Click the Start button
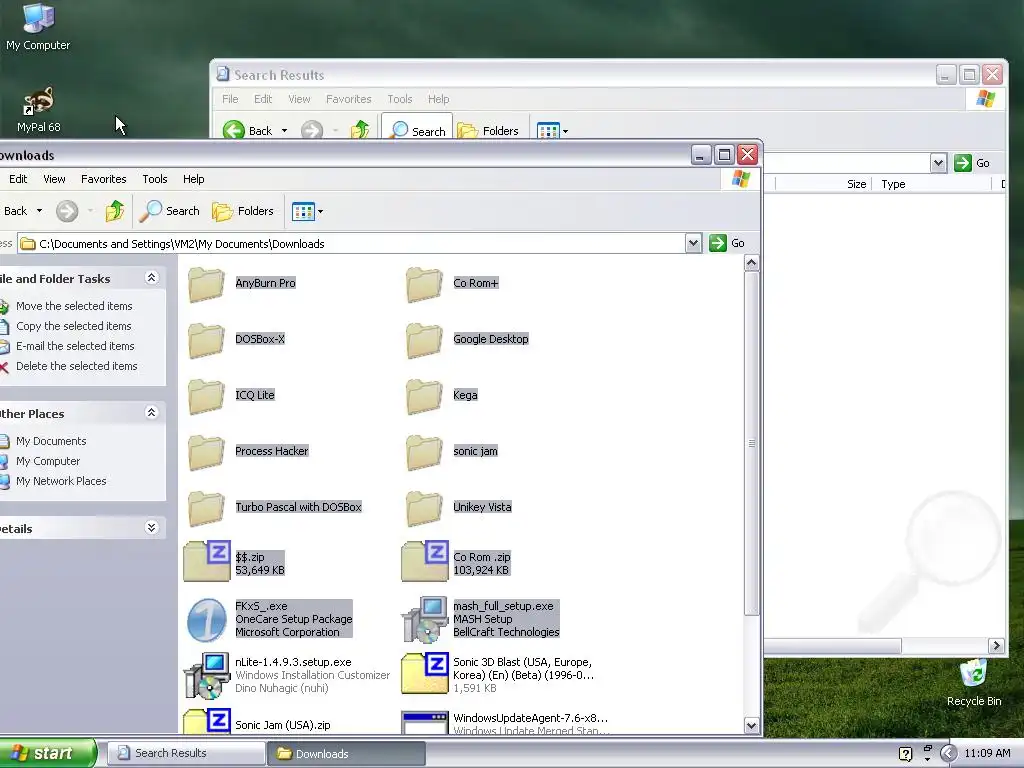Image resolution: width=1024 pixels, height=768 pixels. (47, 753)
